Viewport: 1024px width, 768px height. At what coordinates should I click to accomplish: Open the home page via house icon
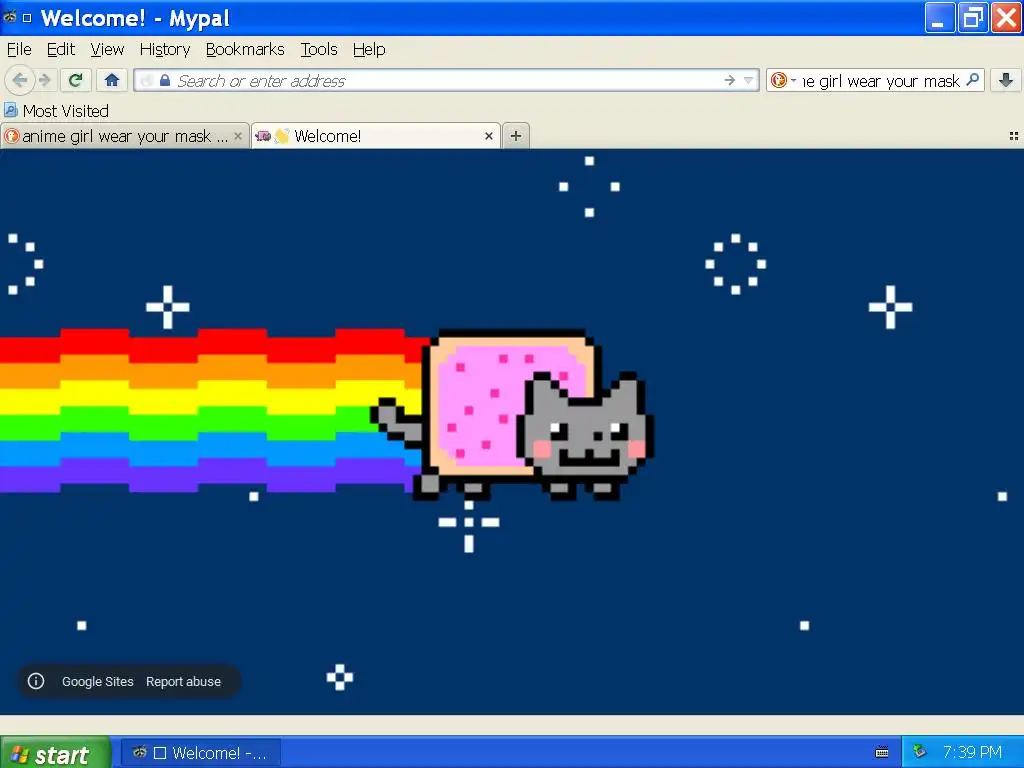tap(112, 80)
